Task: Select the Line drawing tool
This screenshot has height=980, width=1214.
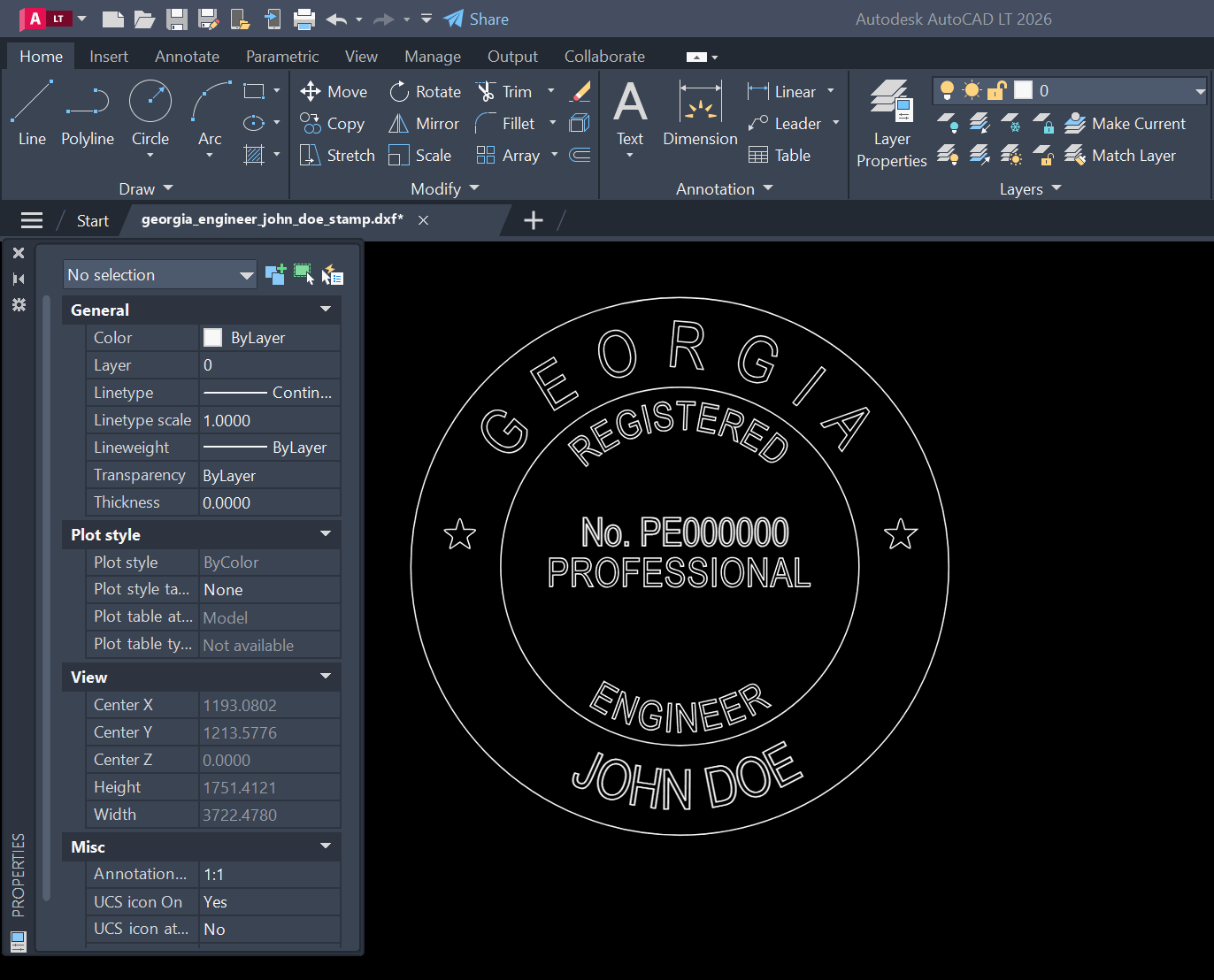Action: point(32,113)
